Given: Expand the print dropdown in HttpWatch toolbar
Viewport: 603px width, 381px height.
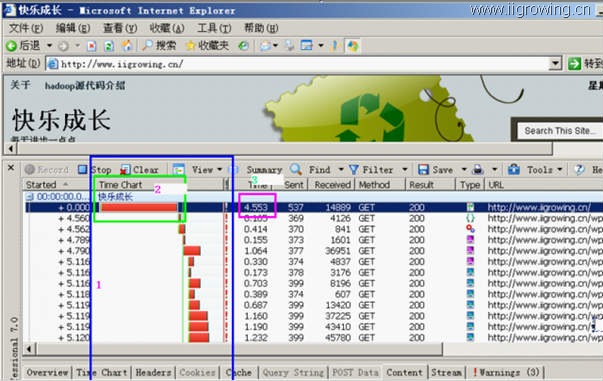Looking at the screenshot, I should pos(495,170).
